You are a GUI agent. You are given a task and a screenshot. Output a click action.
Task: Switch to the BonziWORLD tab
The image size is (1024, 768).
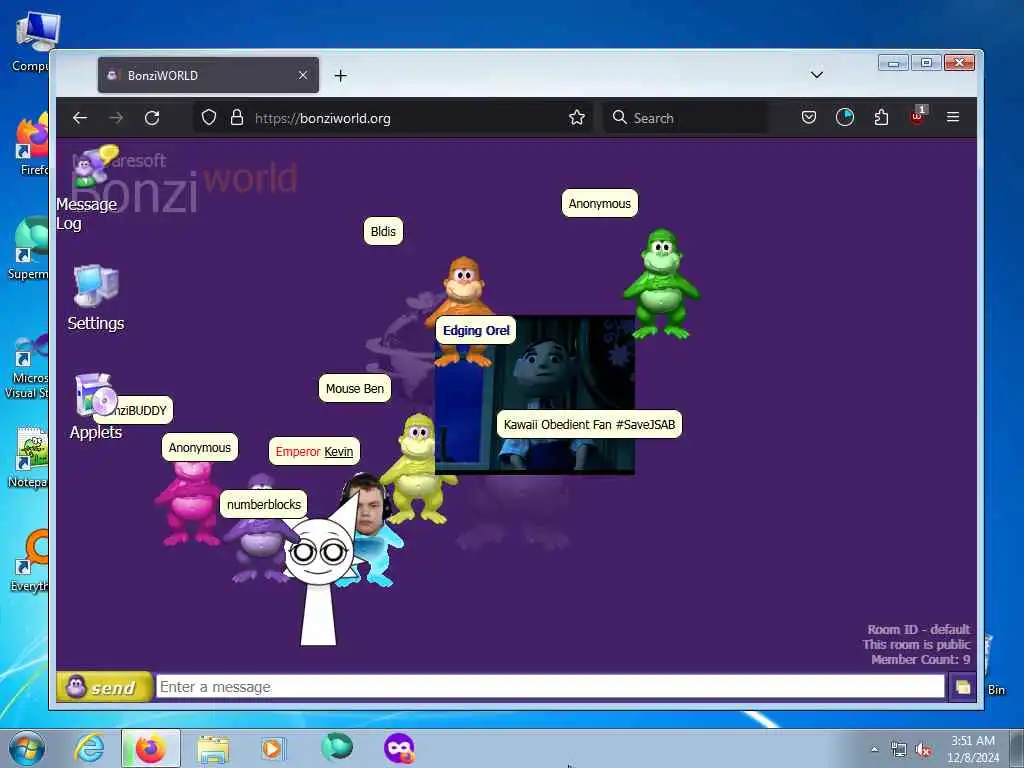208,75
